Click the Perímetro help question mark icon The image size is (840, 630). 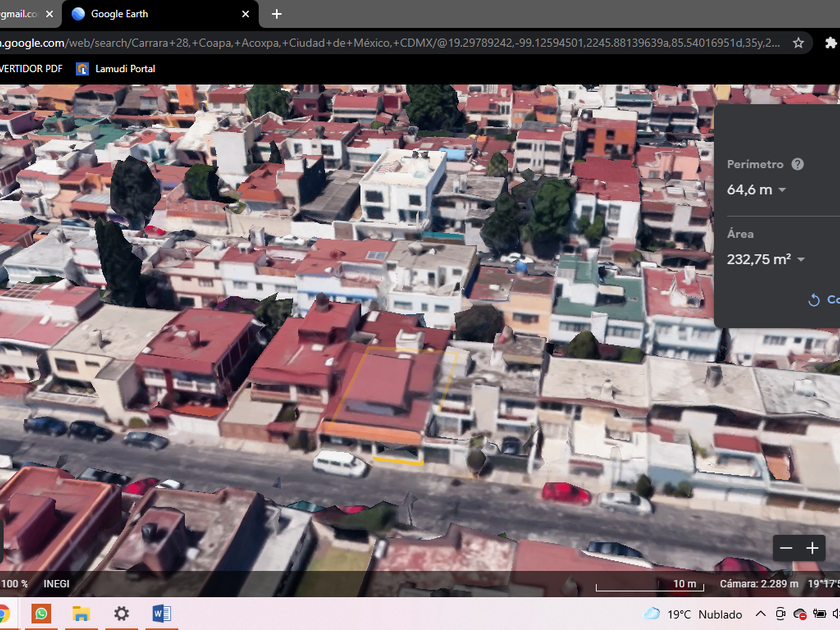click(x=797, y=164)
